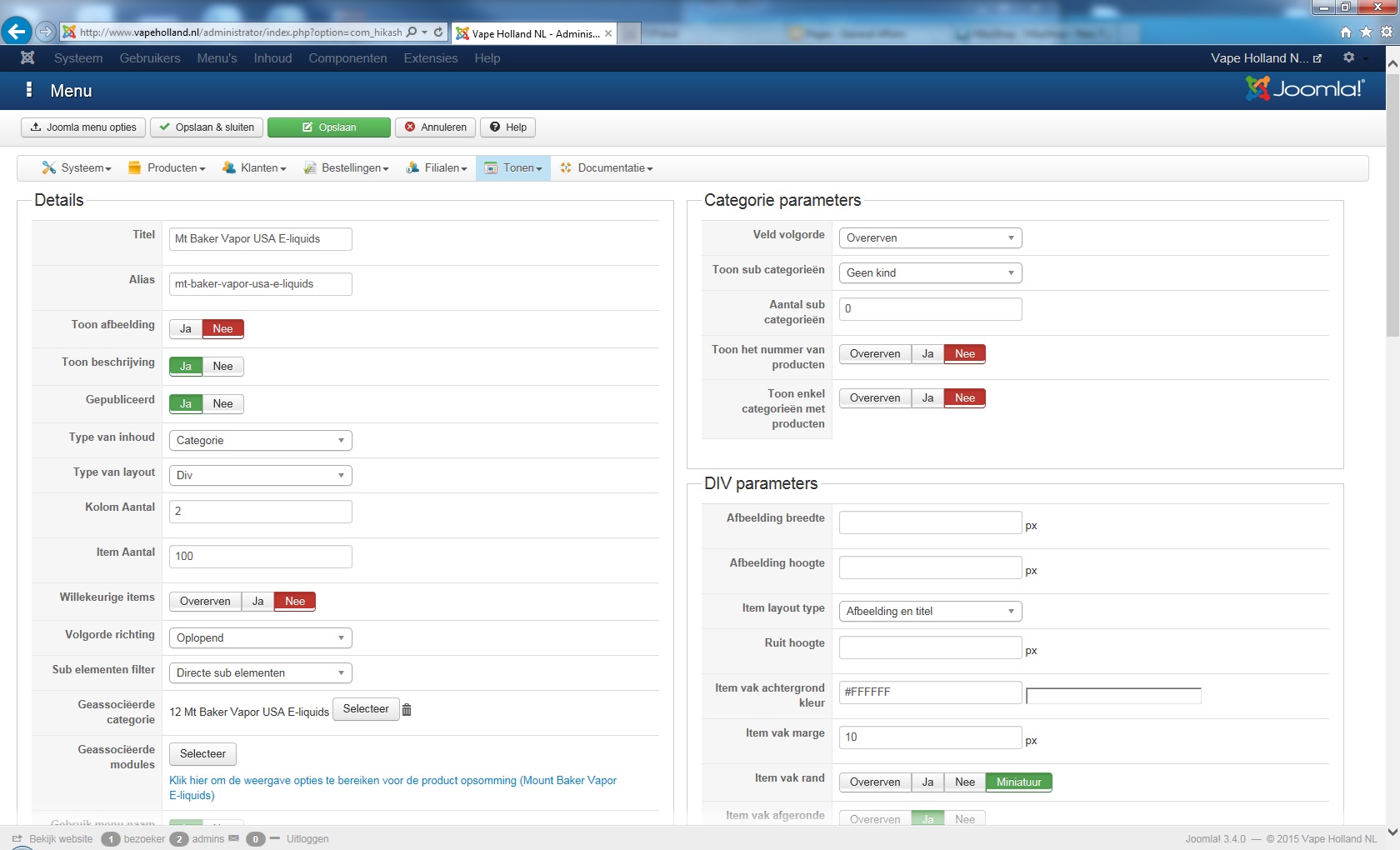Set Gepubliceerd to Nee

[222, 403]
